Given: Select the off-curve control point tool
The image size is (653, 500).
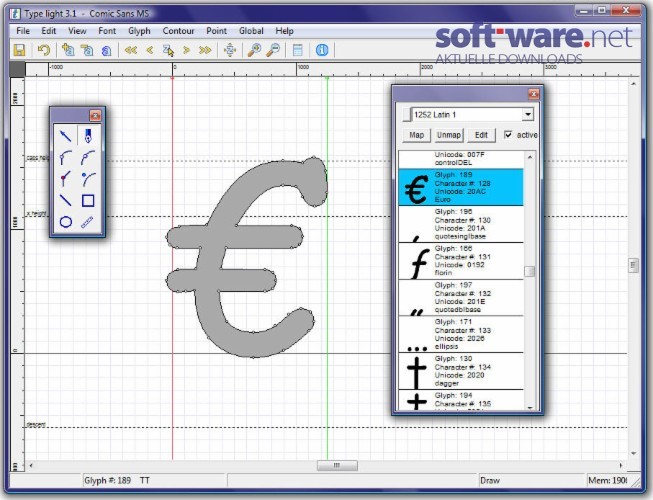Looking at the screenshot, I should 88,179.
